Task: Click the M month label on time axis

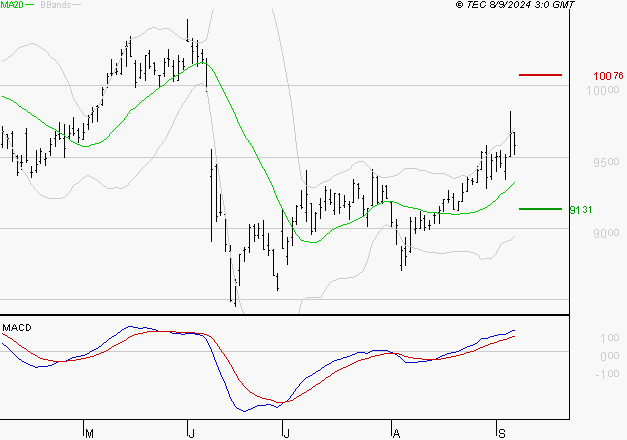Action: (90, 433)
